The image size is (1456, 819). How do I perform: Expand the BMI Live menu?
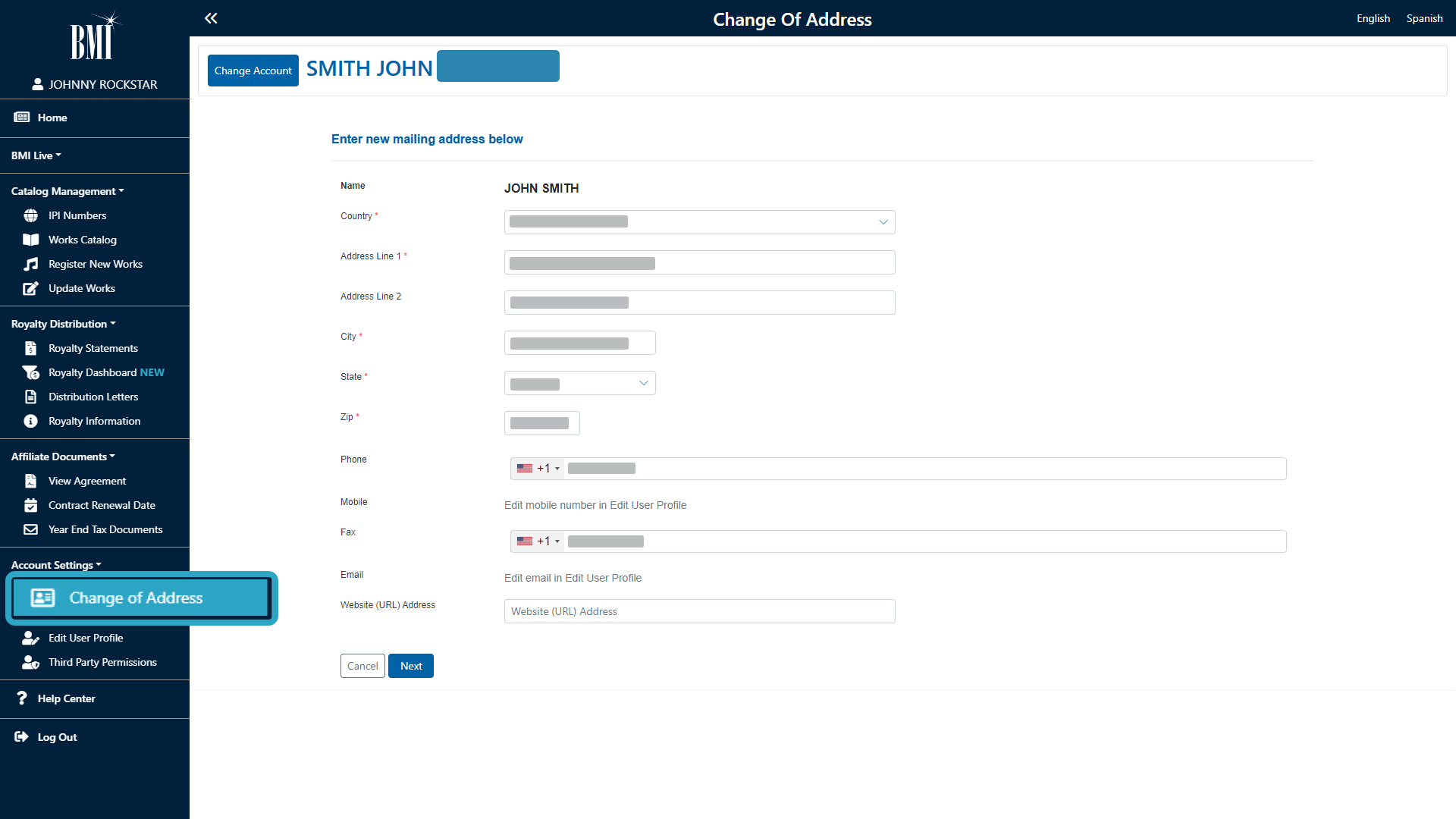[36, 155]
